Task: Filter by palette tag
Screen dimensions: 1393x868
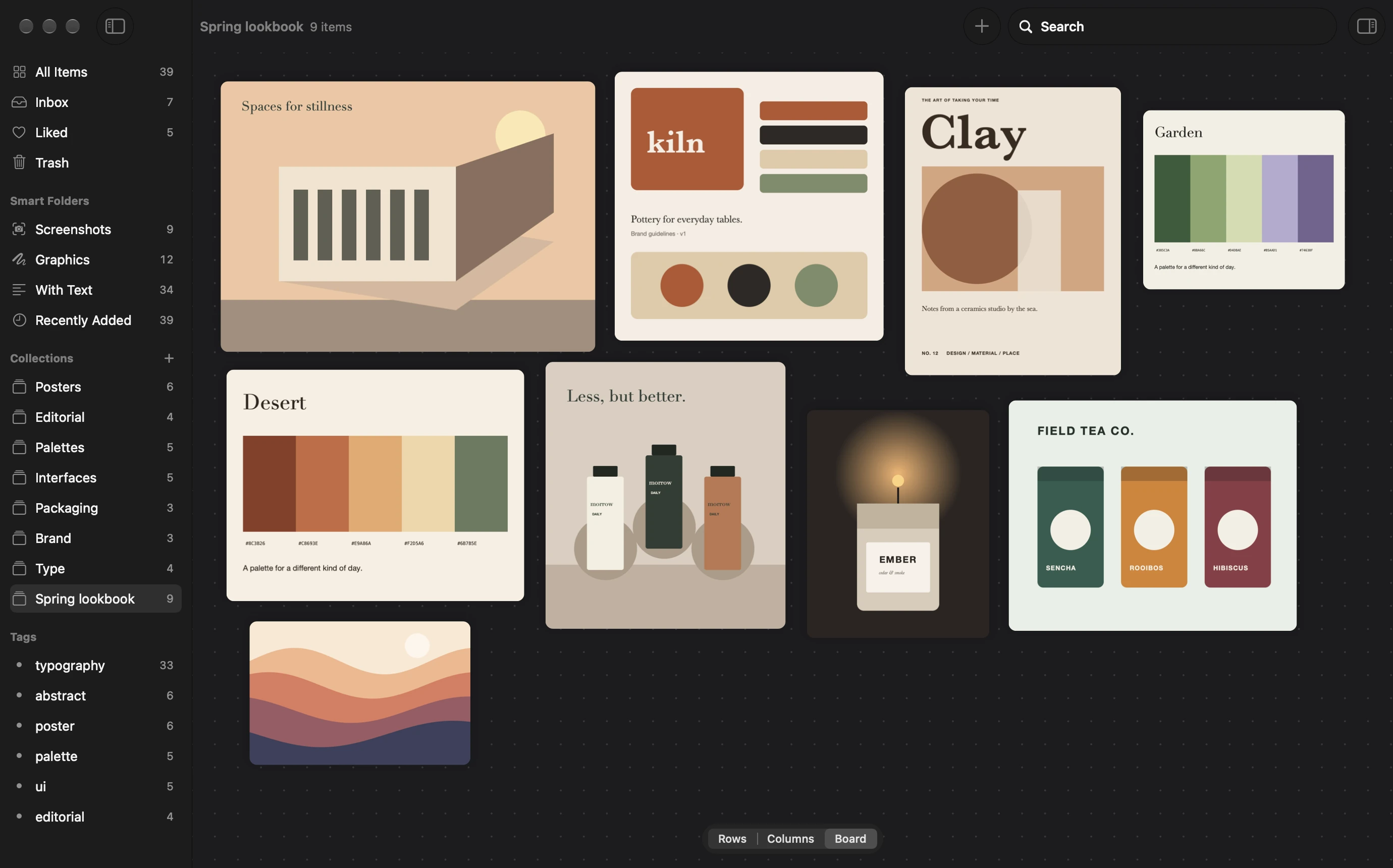Action: click(x=95, y=756)
